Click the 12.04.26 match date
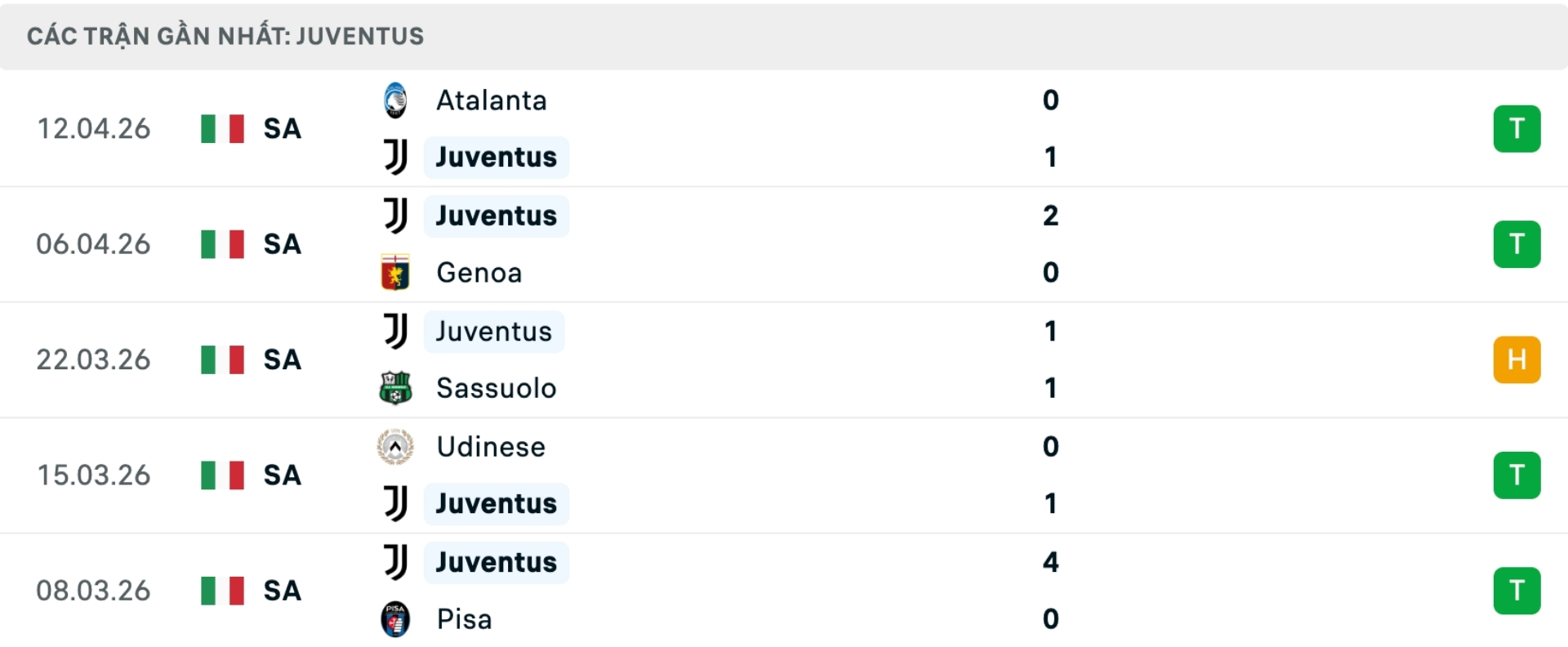Screen dimensions: 1568x647 coord(94,129)
